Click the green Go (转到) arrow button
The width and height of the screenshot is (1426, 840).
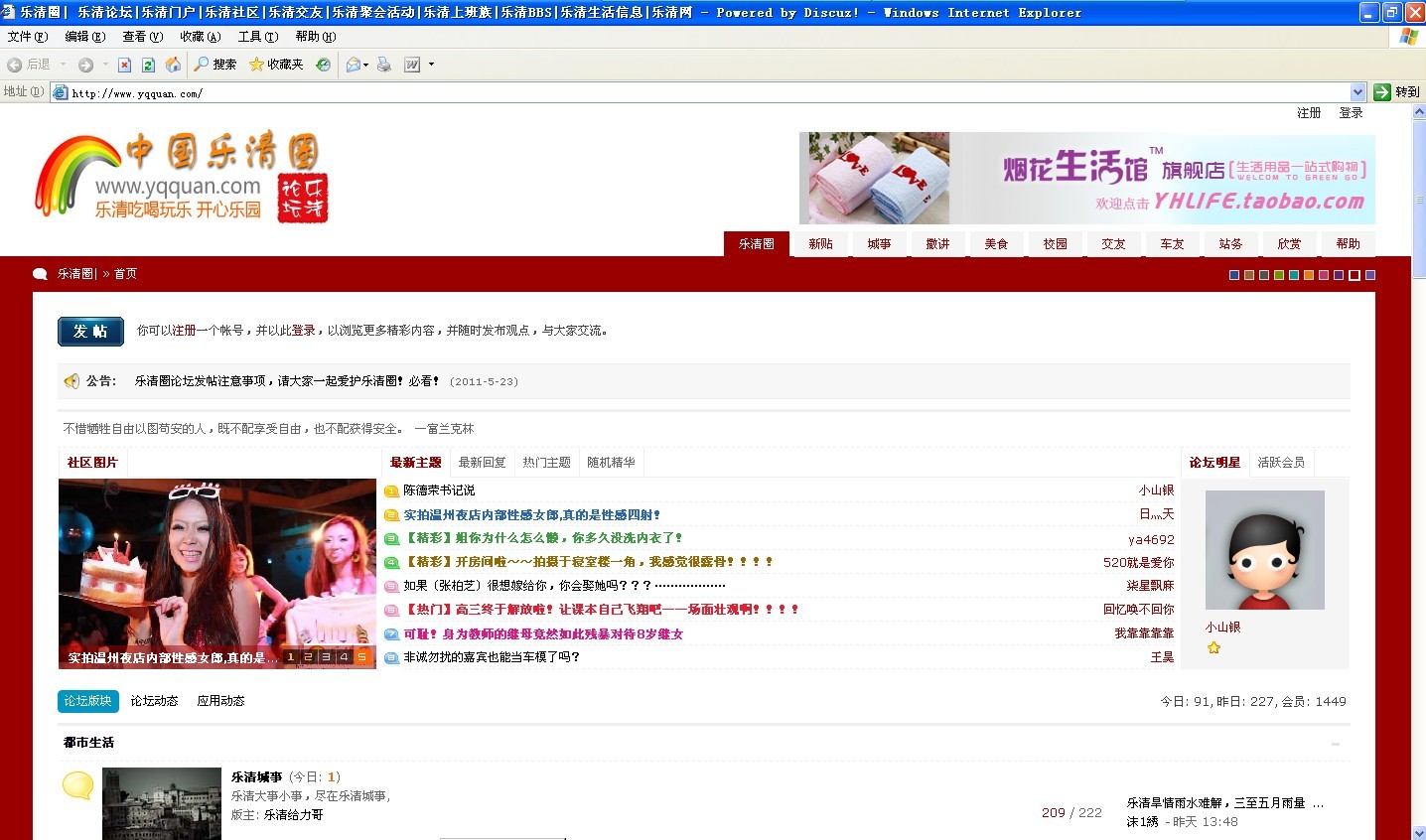[x=1396, y=92]
